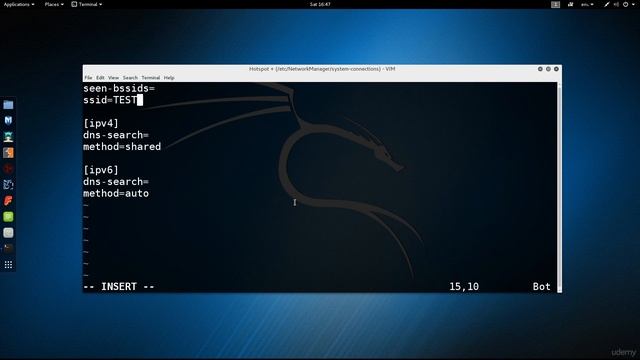Open the Terminal icon in the dock
The width and height of the screenshot is (640, 360).
[8, 249]
